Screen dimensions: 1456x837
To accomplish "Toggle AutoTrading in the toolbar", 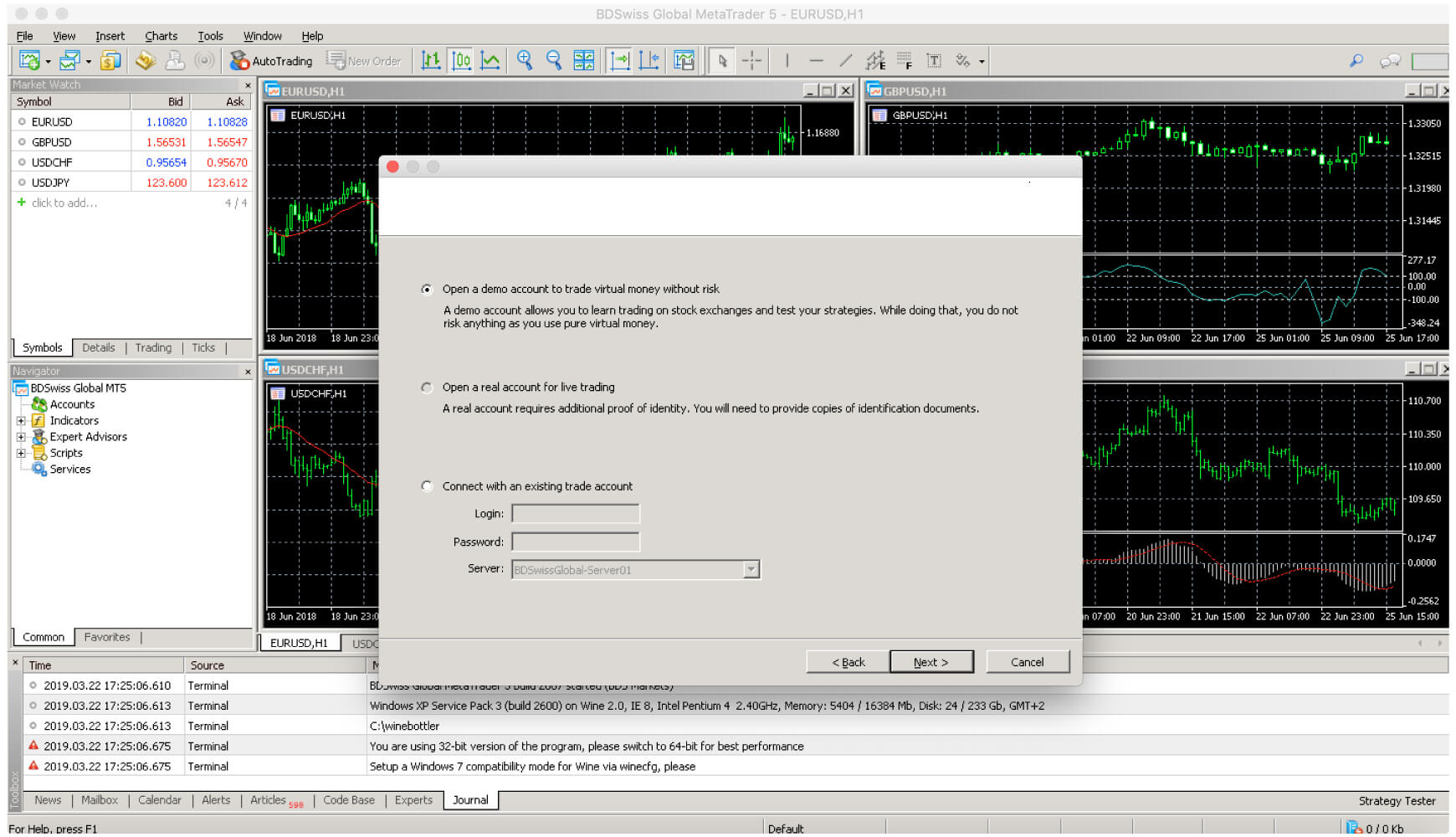I will pyautogui.click(x=271, y=60).
